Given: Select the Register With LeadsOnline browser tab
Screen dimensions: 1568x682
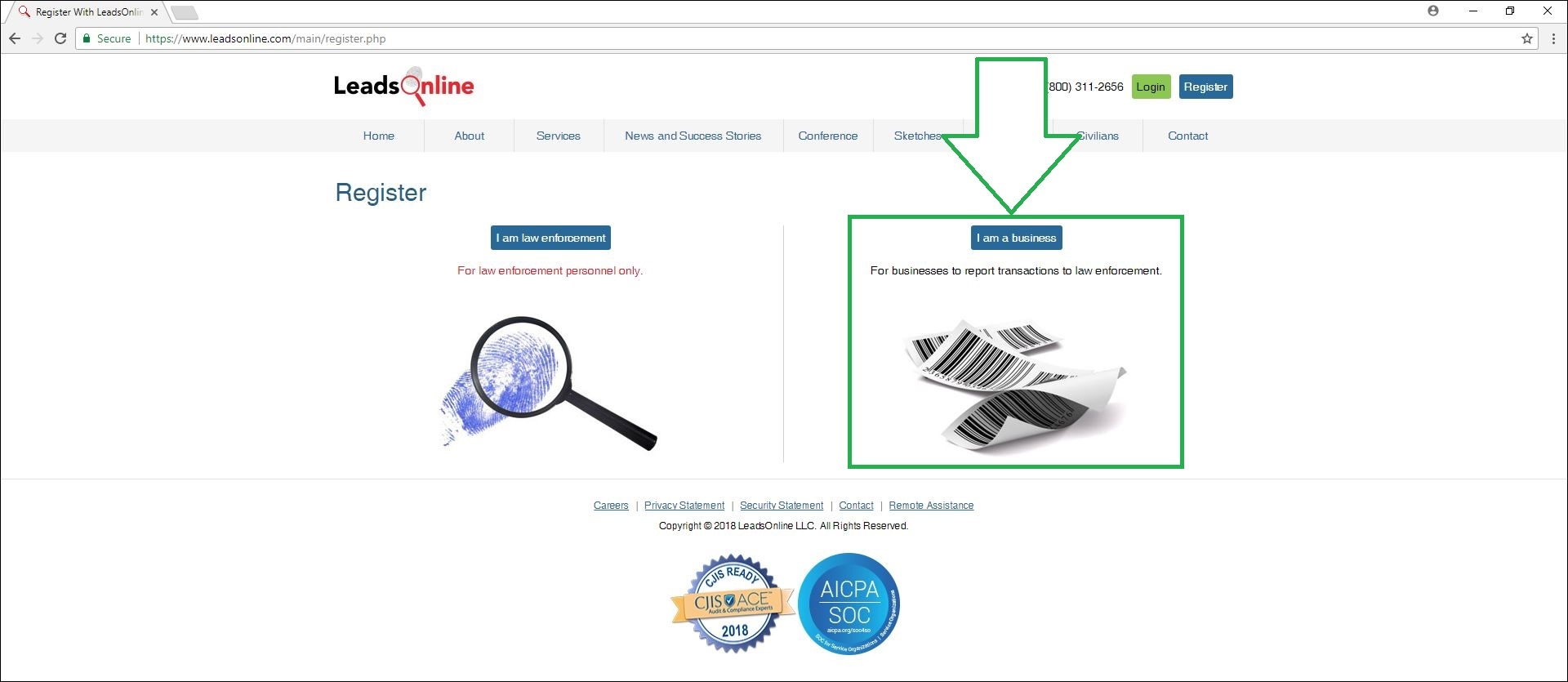Looking at the screenshot, I should [88, 12].
